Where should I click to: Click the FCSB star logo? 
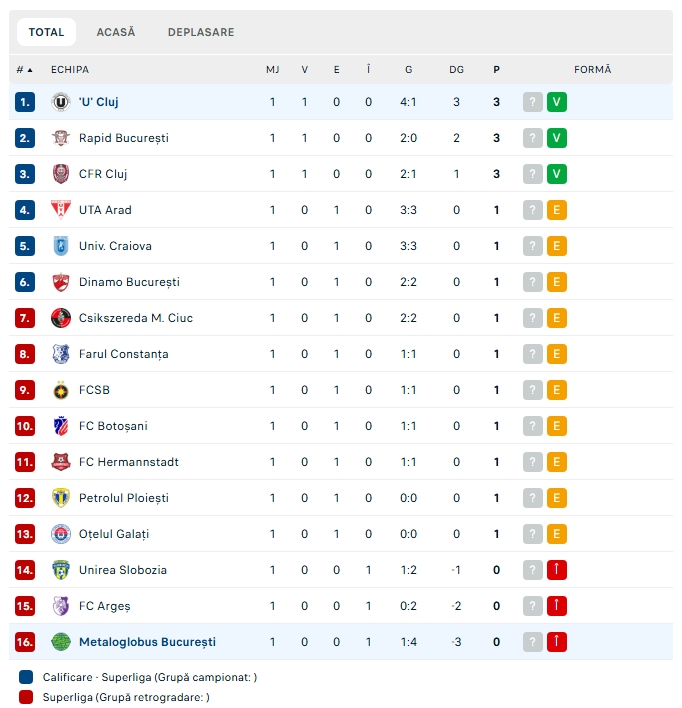[61, 390]
